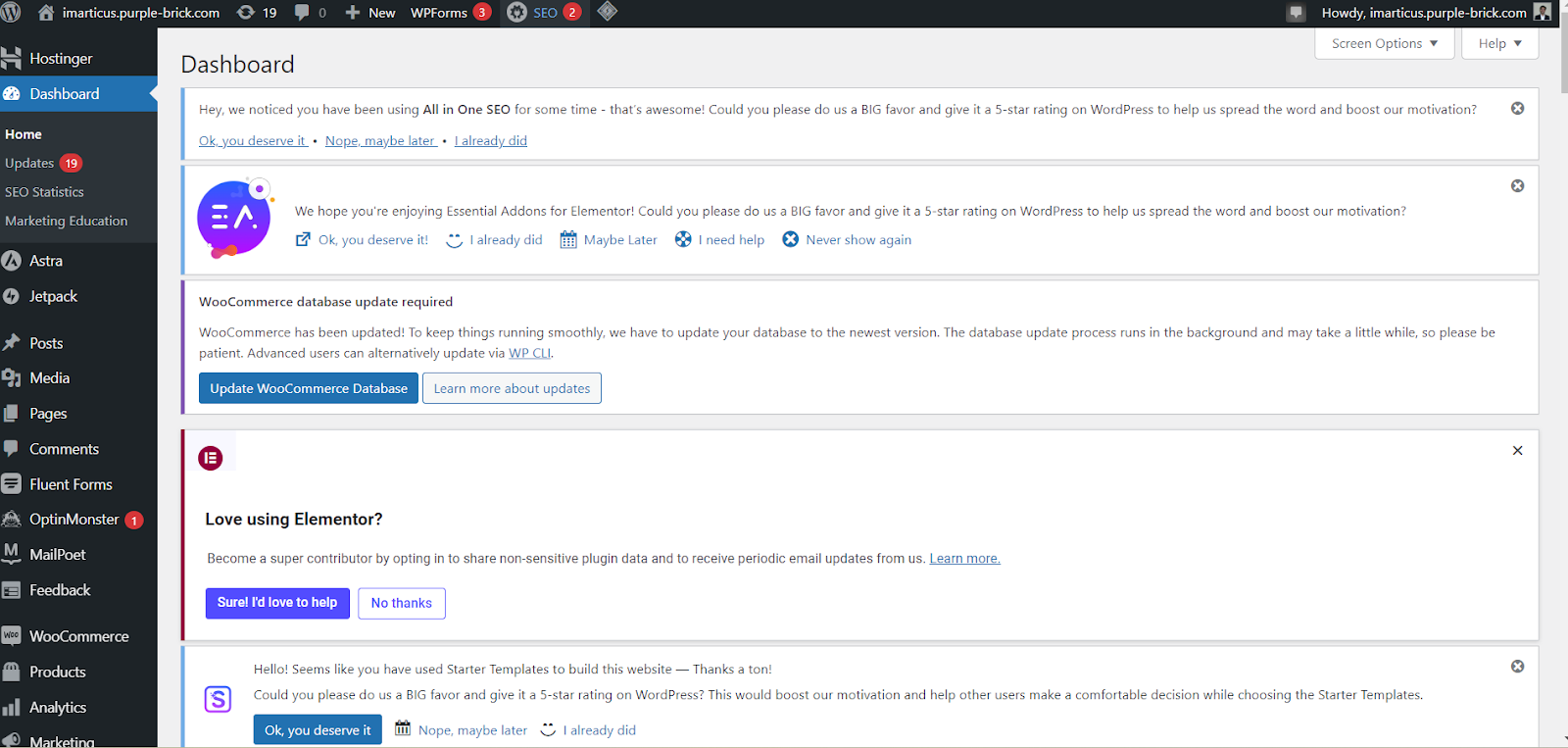This screenshot has height=748, width=1568.
Task: Click the Products icon in sidebar
Action: pos(12,672)
